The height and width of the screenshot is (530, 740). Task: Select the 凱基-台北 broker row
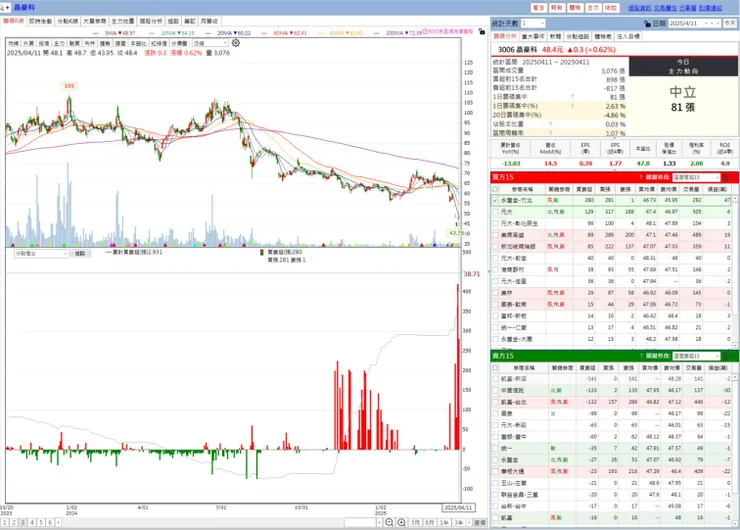tap(612, 402)
